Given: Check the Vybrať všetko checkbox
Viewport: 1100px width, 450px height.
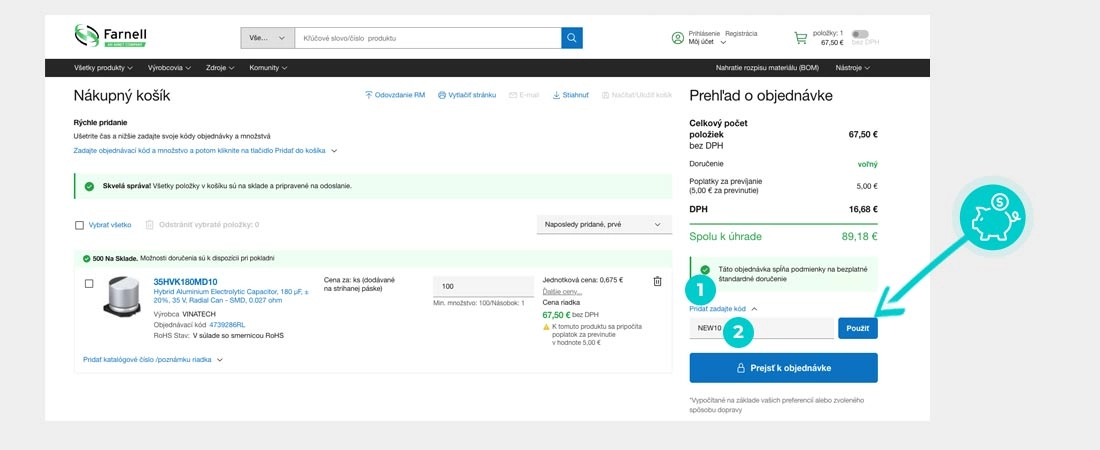Looking at the screenshot, I should click(79, 225).
